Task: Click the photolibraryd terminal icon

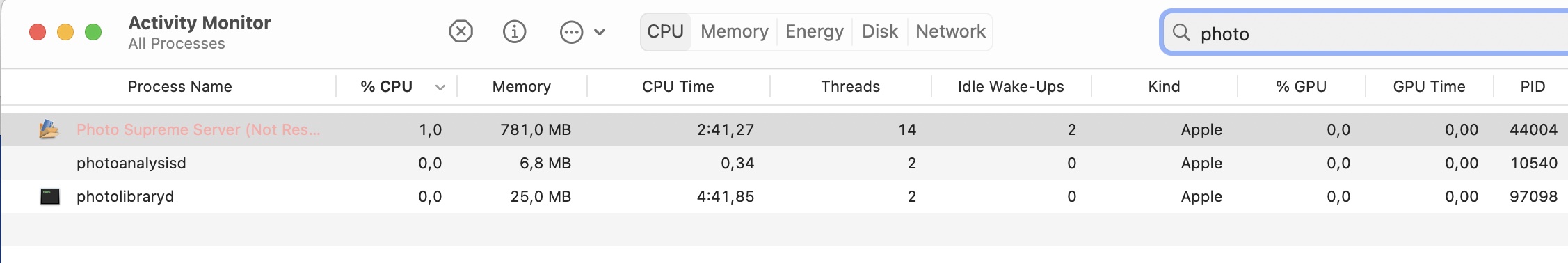Action: click(x=49, y=196)
